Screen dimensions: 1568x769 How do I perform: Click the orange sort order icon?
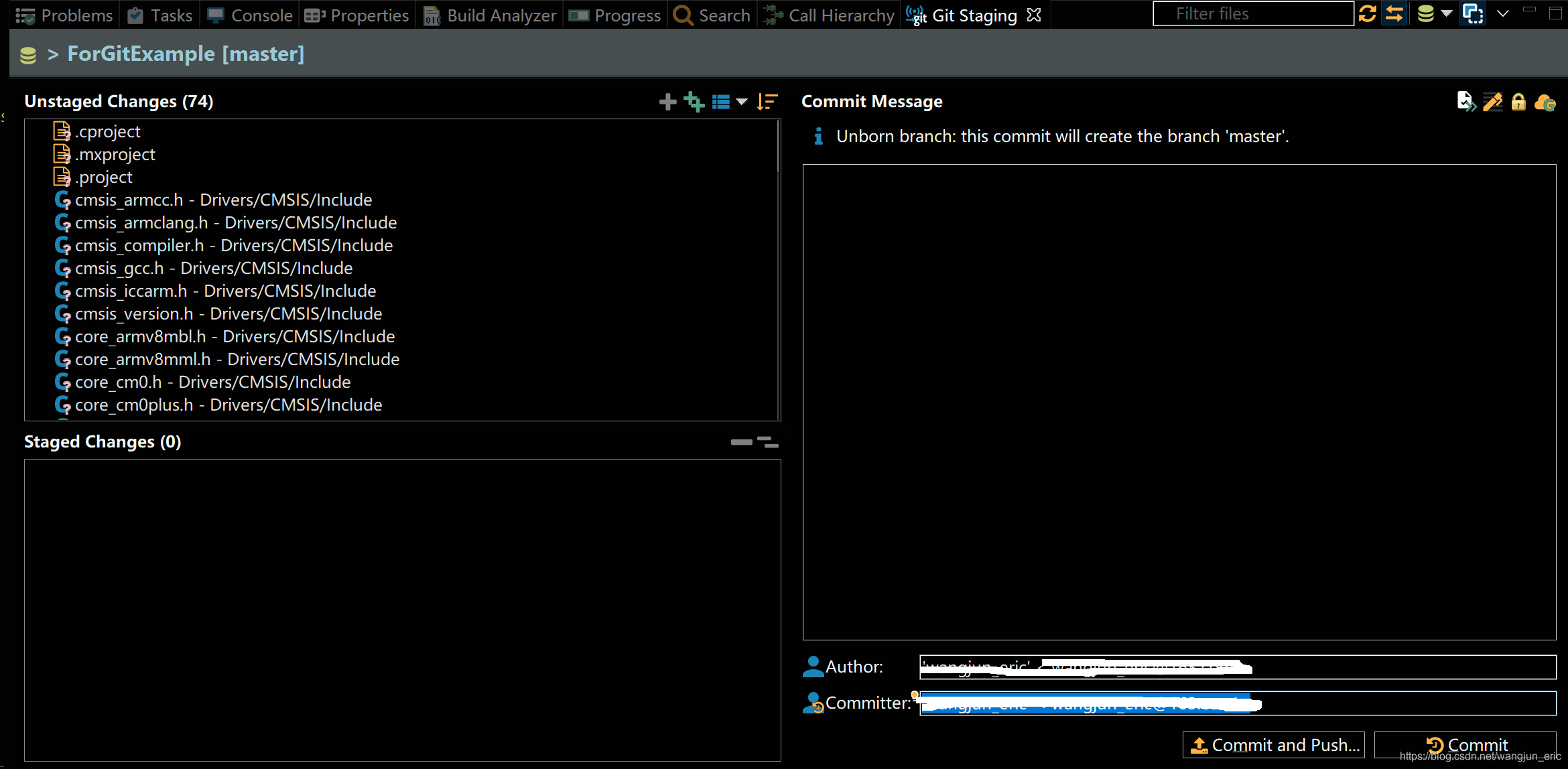(767, 102)
